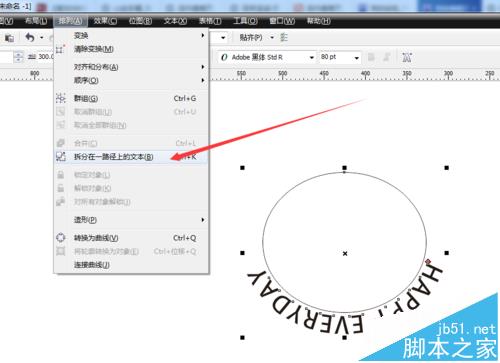Open the 80 pt font size dropdown

[x=356, y=58]
